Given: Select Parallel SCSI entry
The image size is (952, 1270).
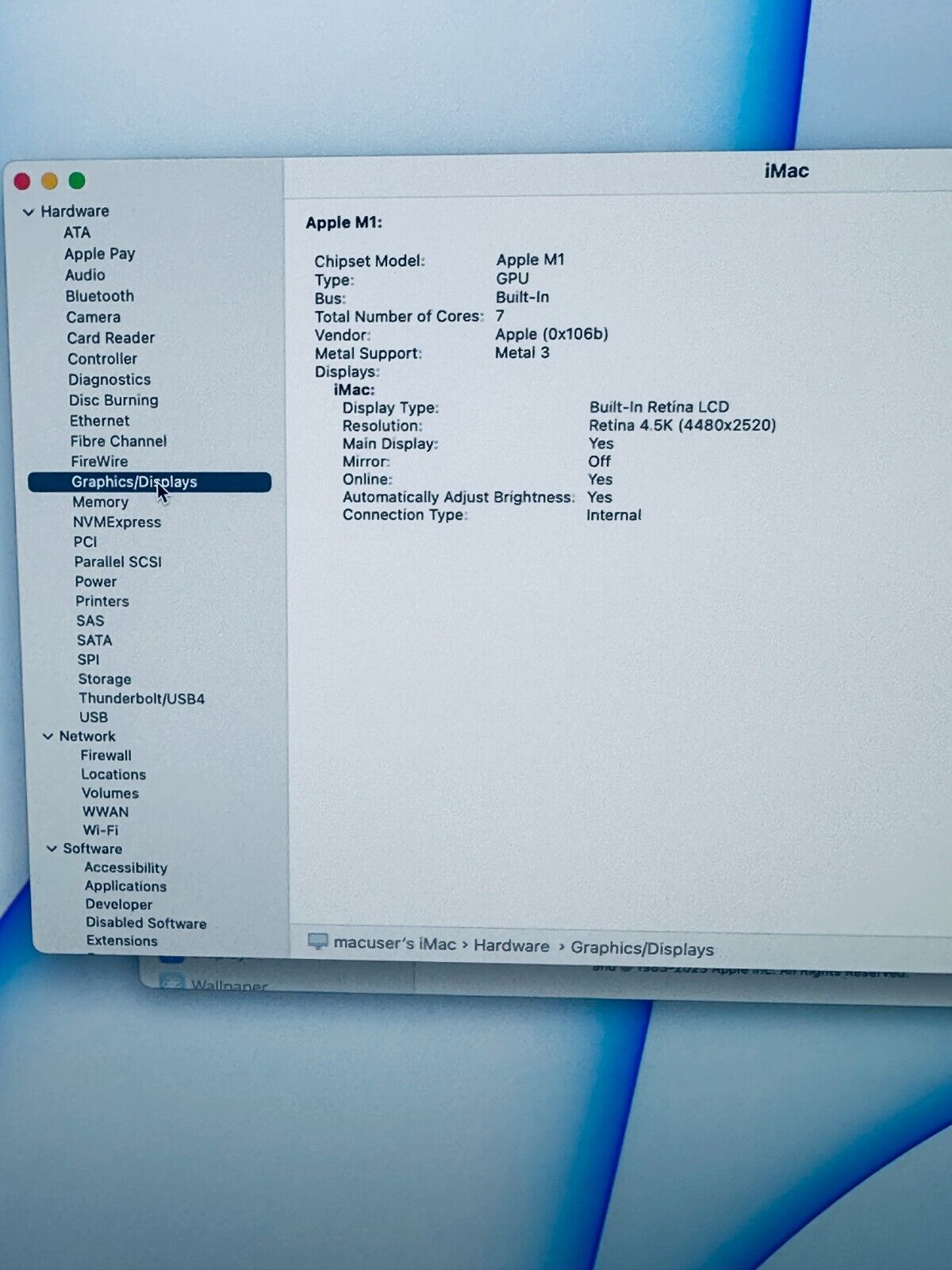Looking at the screenshot, I should click(x=117, y=561).
